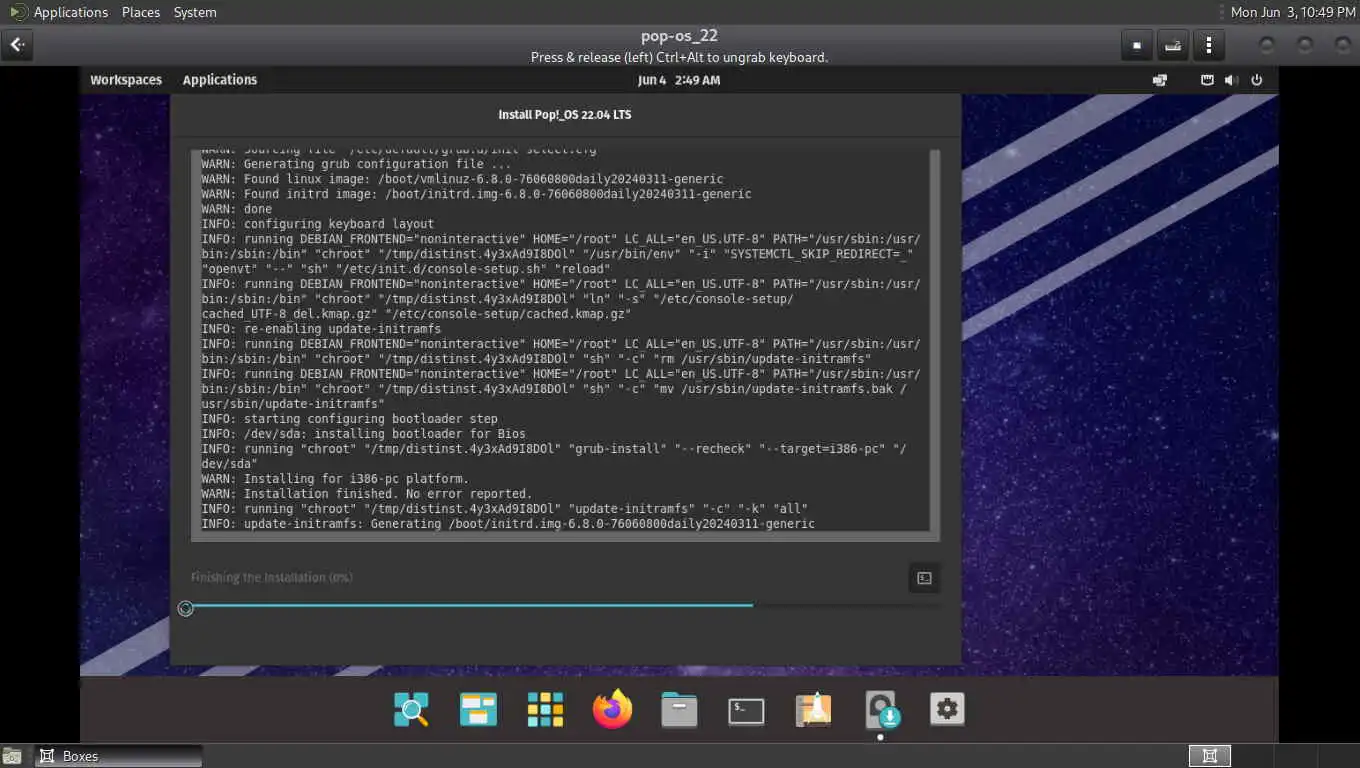1360x768 pixels.
Task: Click '/dev/sda: installing bootloader for Bios' log line
Action: 363,434
